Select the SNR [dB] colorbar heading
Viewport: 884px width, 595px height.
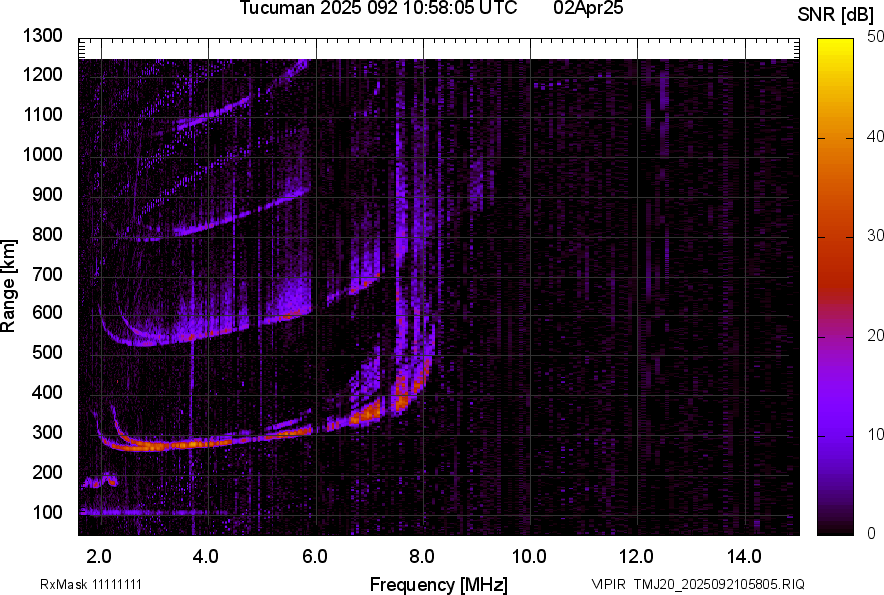835,14
